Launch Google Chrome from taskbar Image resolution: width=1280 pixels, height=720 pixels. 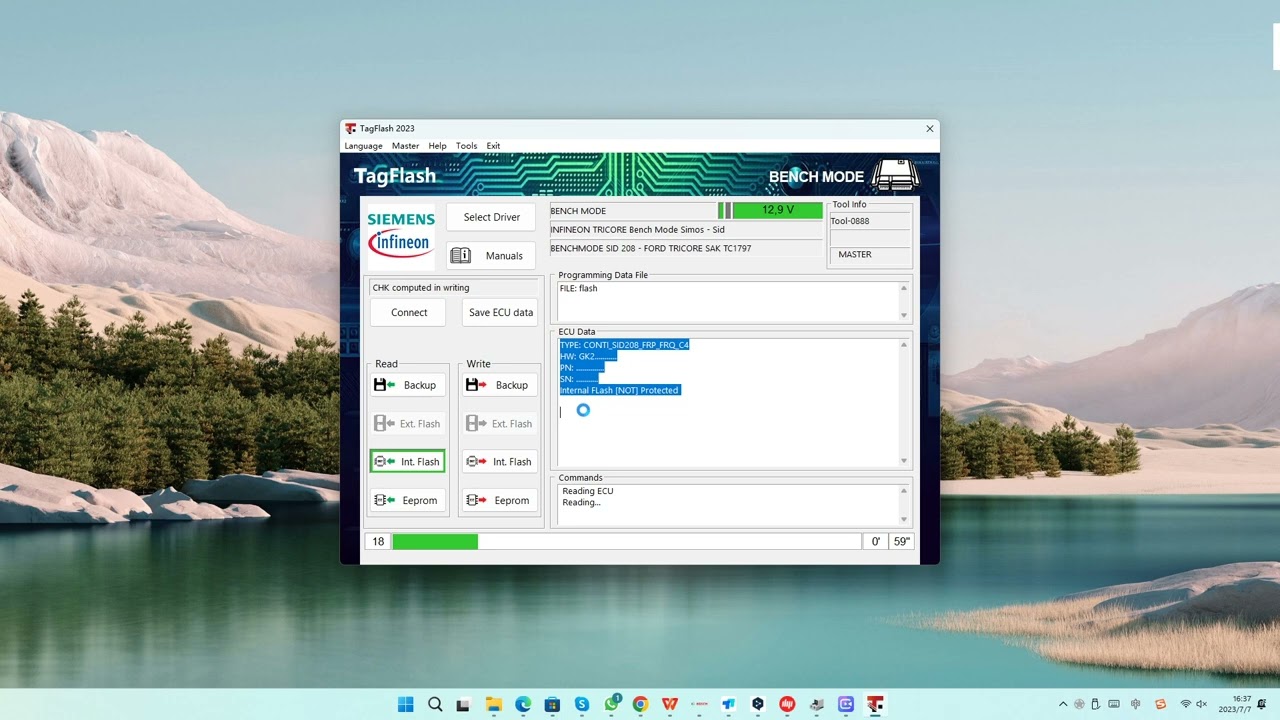click(640, 704)
